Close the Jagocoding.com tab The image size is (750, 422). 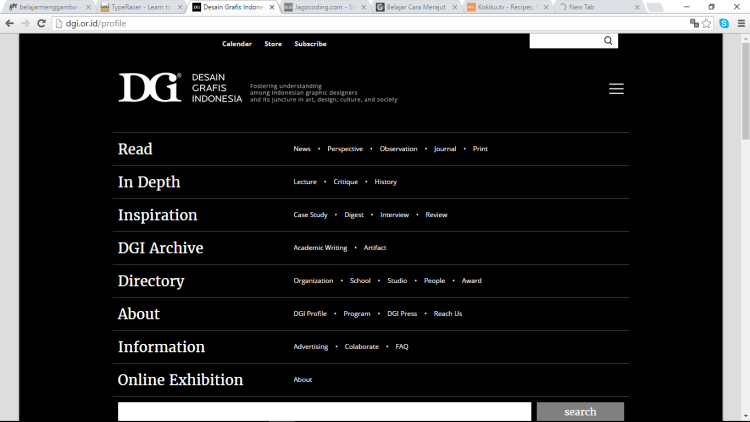pos(363,7)
